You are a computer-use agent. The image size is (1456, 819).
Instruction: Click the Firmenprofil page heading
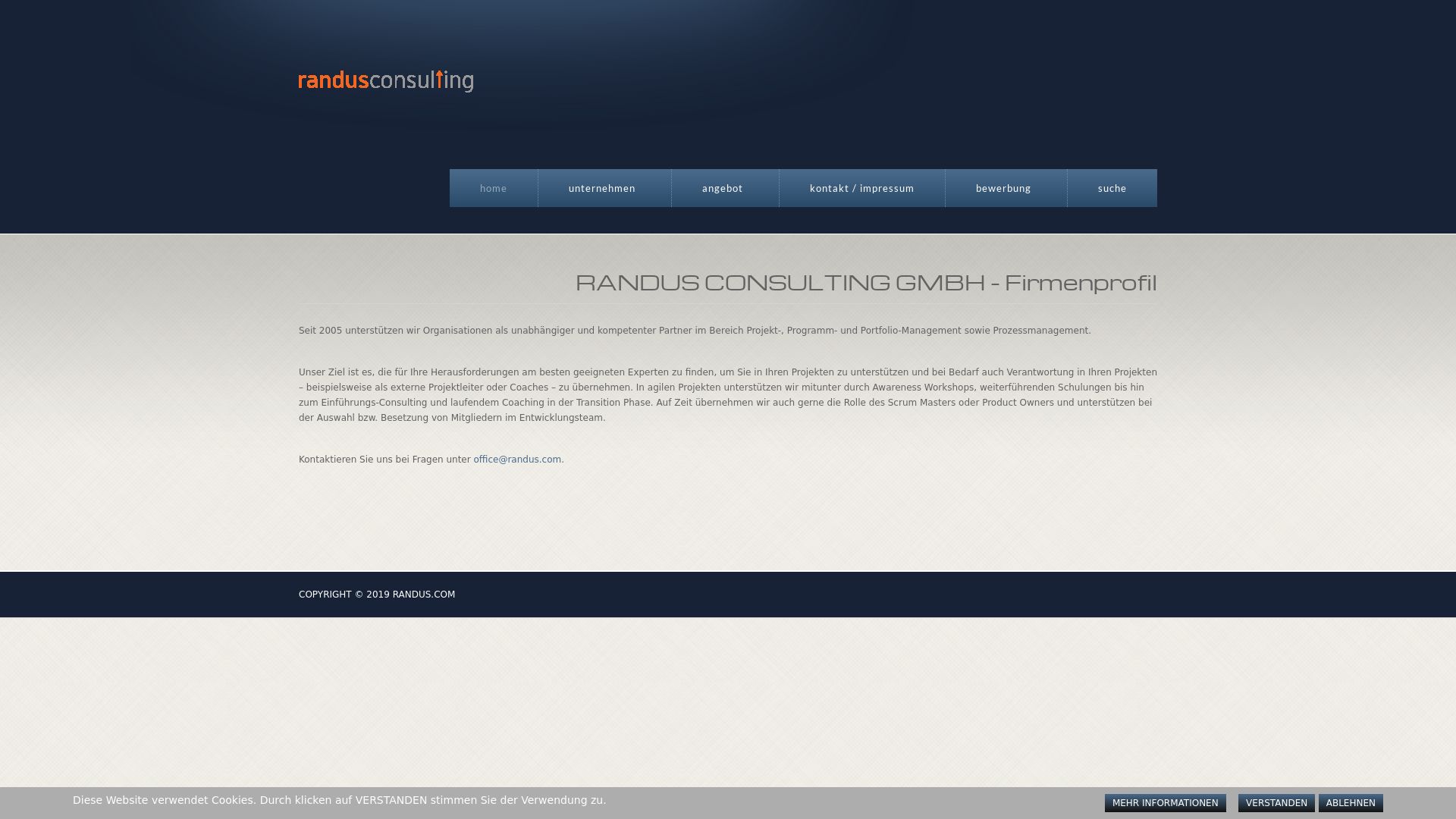click(866, 282)
